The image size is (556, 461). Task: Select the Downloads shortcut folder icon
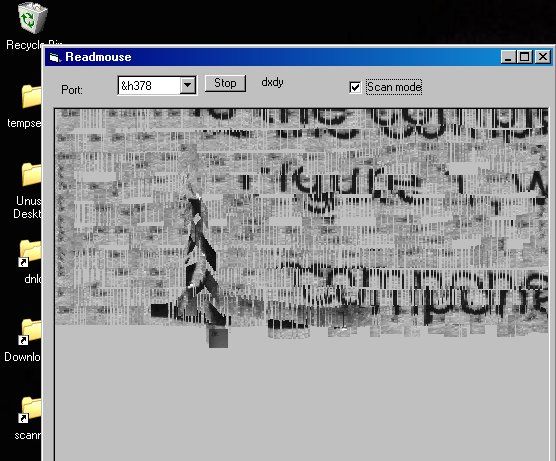(30, 331)
